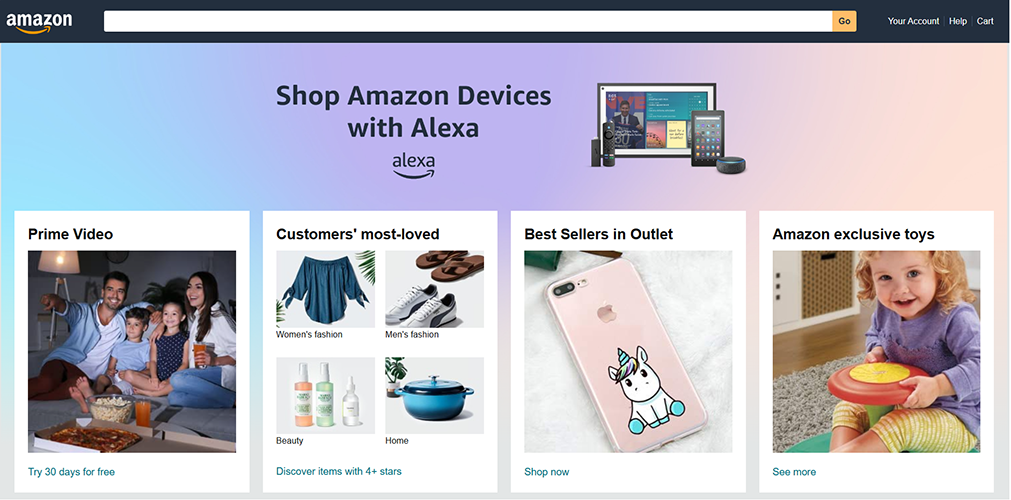Open Your Account from the header

click(913, 21)
